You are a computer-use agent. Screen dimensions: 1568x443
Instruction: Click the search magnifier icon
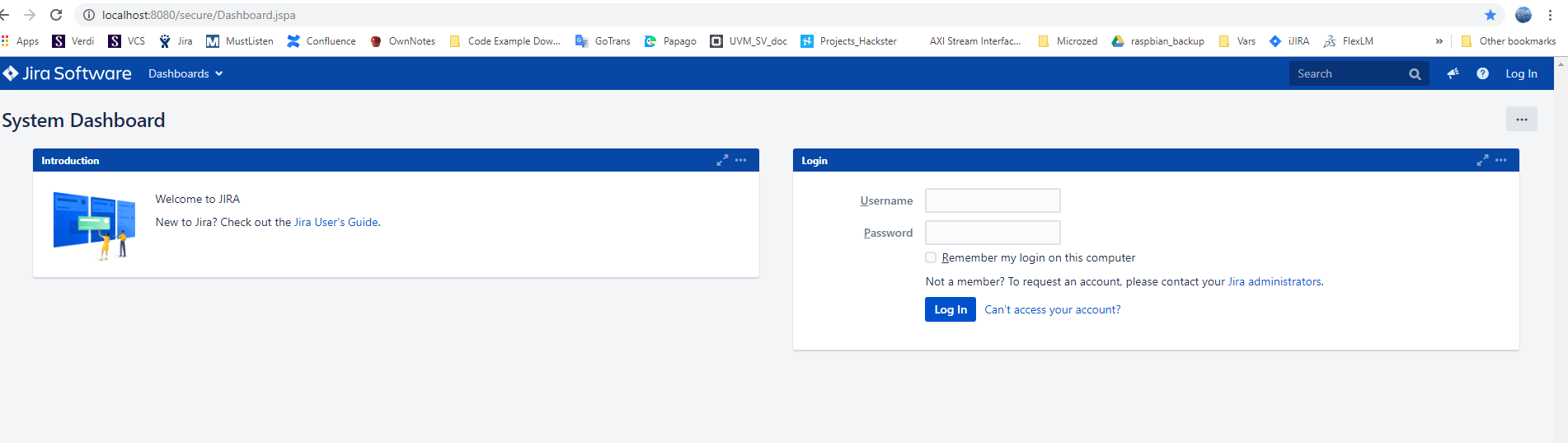pyautogui.click(x=1415, y=74)
